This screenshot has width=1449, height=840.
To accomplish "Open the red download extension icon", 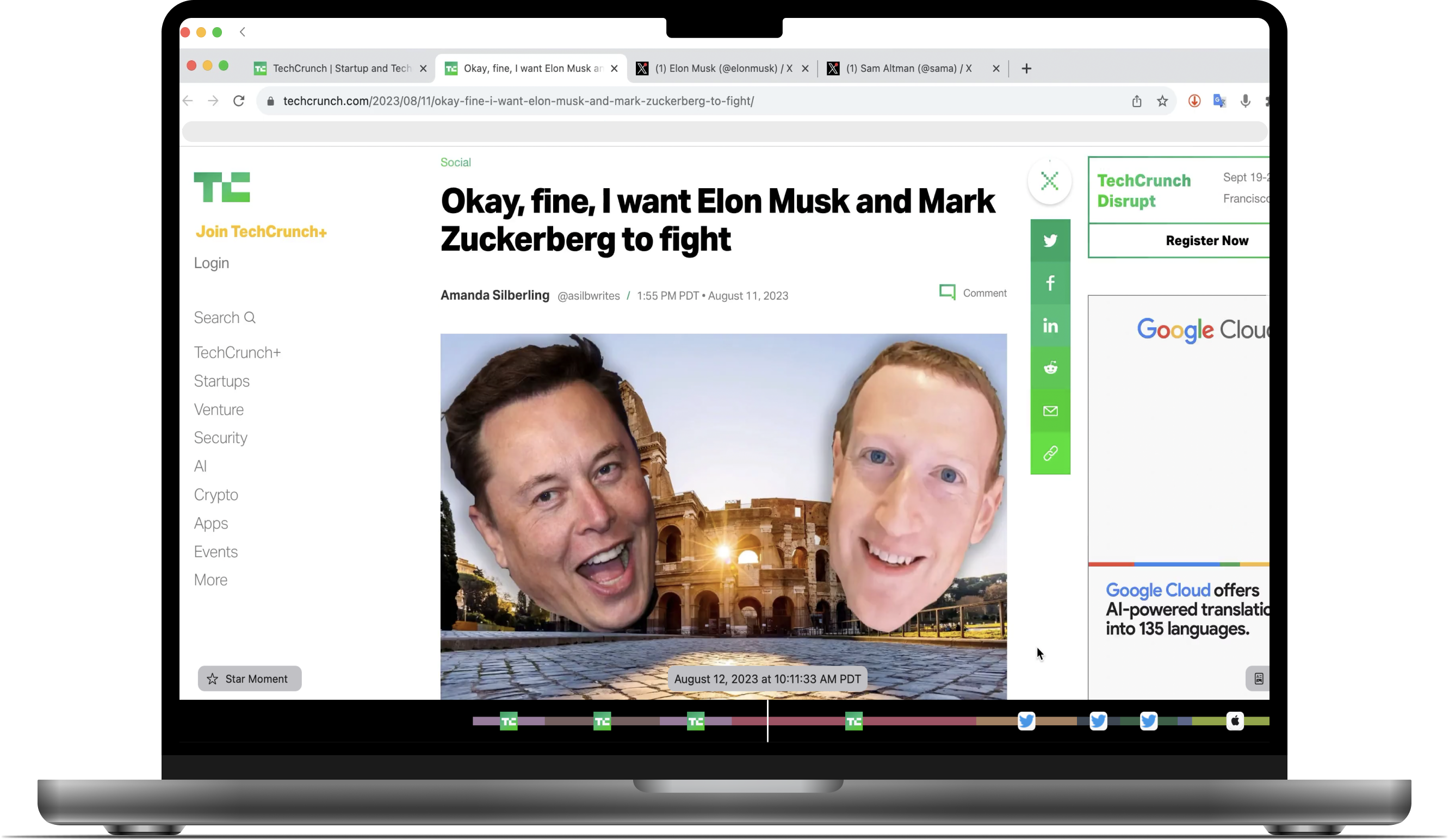I will 1194,101.
